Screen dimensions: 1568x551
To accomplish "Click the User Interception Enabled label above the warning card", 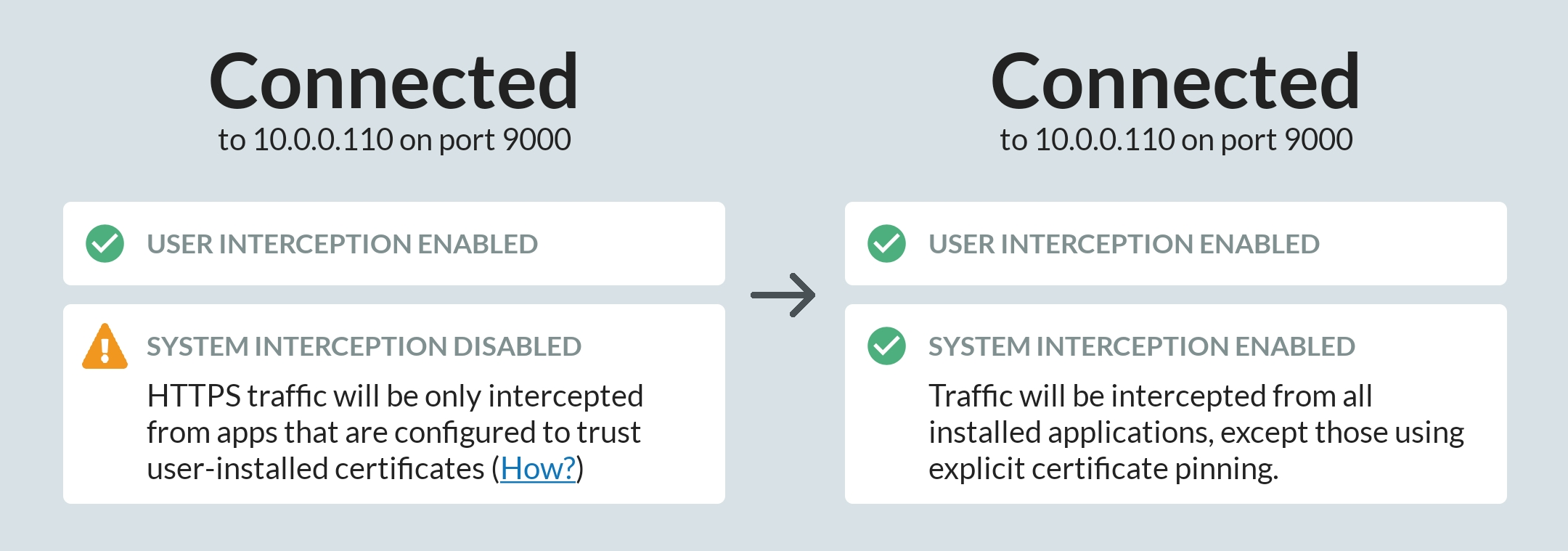I will coord(342,244).
